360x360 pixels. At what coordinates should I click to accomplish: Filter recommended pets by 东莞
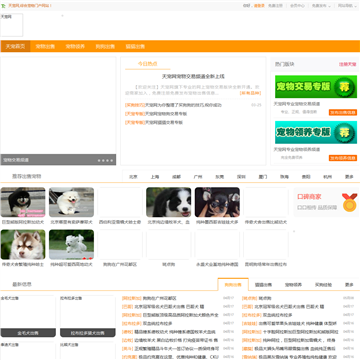pyautogui.click(x=219, y=177)
